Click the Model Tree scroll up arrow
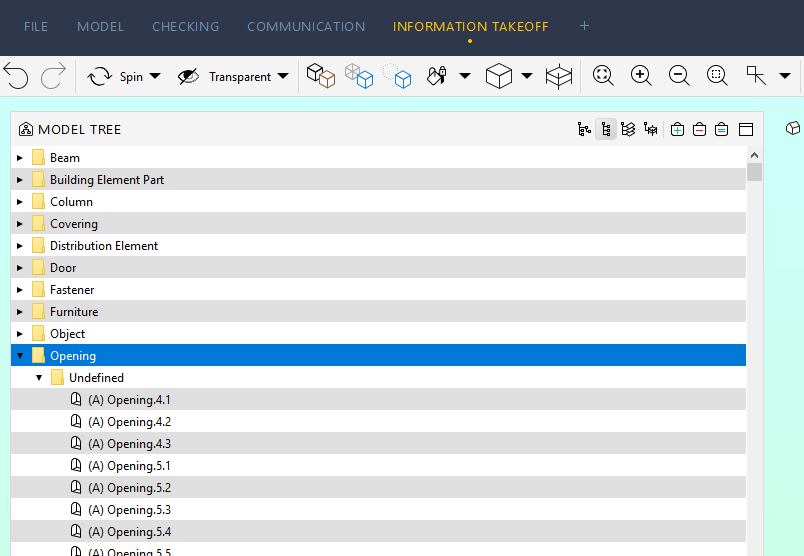The height and width of the screenshot is (556, 804). click(x=754, y=155)
